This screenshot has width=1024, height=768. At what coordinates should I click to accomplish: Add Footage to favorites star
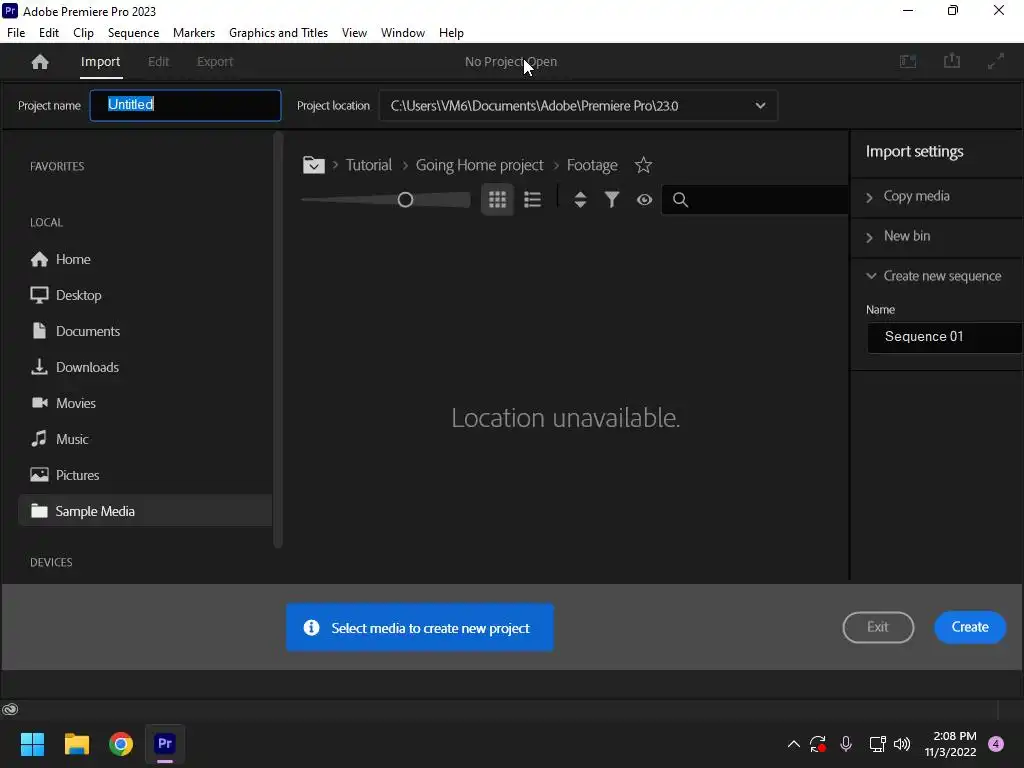pyautogui.click(x=643, y=165)
